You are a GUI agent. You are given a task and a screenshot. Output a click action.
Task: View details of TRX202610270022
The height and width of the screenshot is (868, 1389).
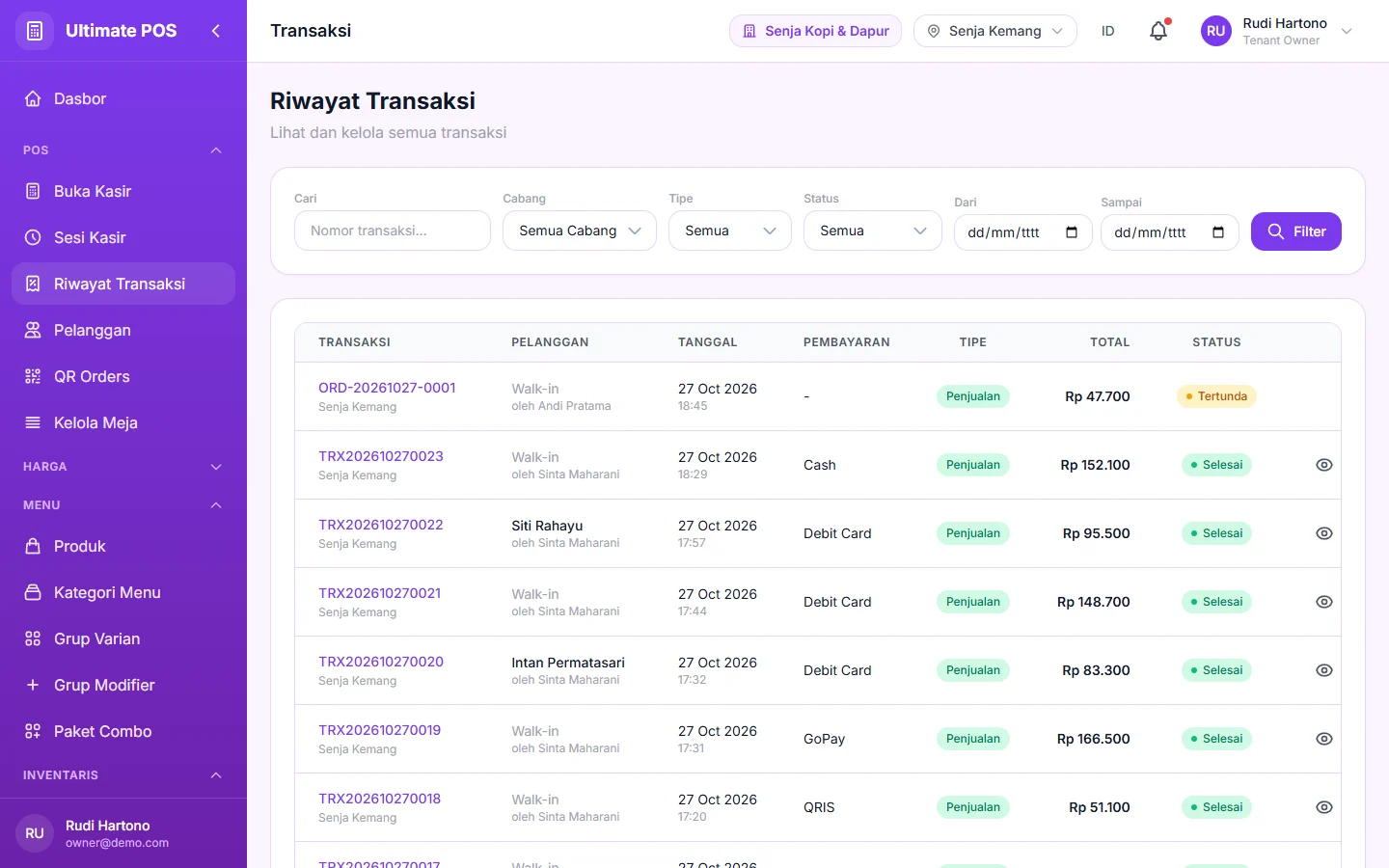pyautogui.click(x=1324, y=533)
